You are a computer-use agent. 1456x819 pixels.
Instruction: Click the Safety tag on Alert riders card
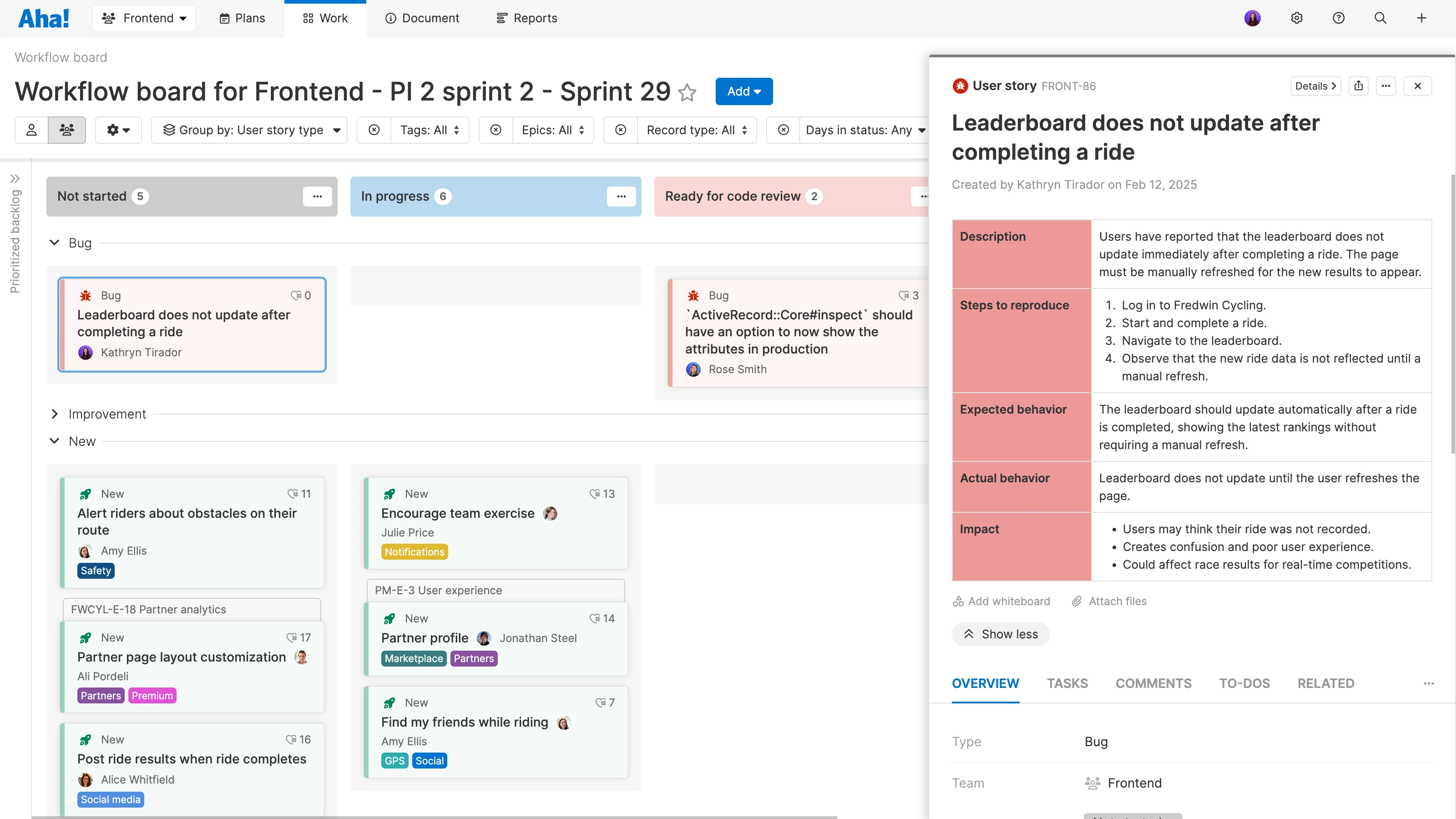(x=96, y=571)
